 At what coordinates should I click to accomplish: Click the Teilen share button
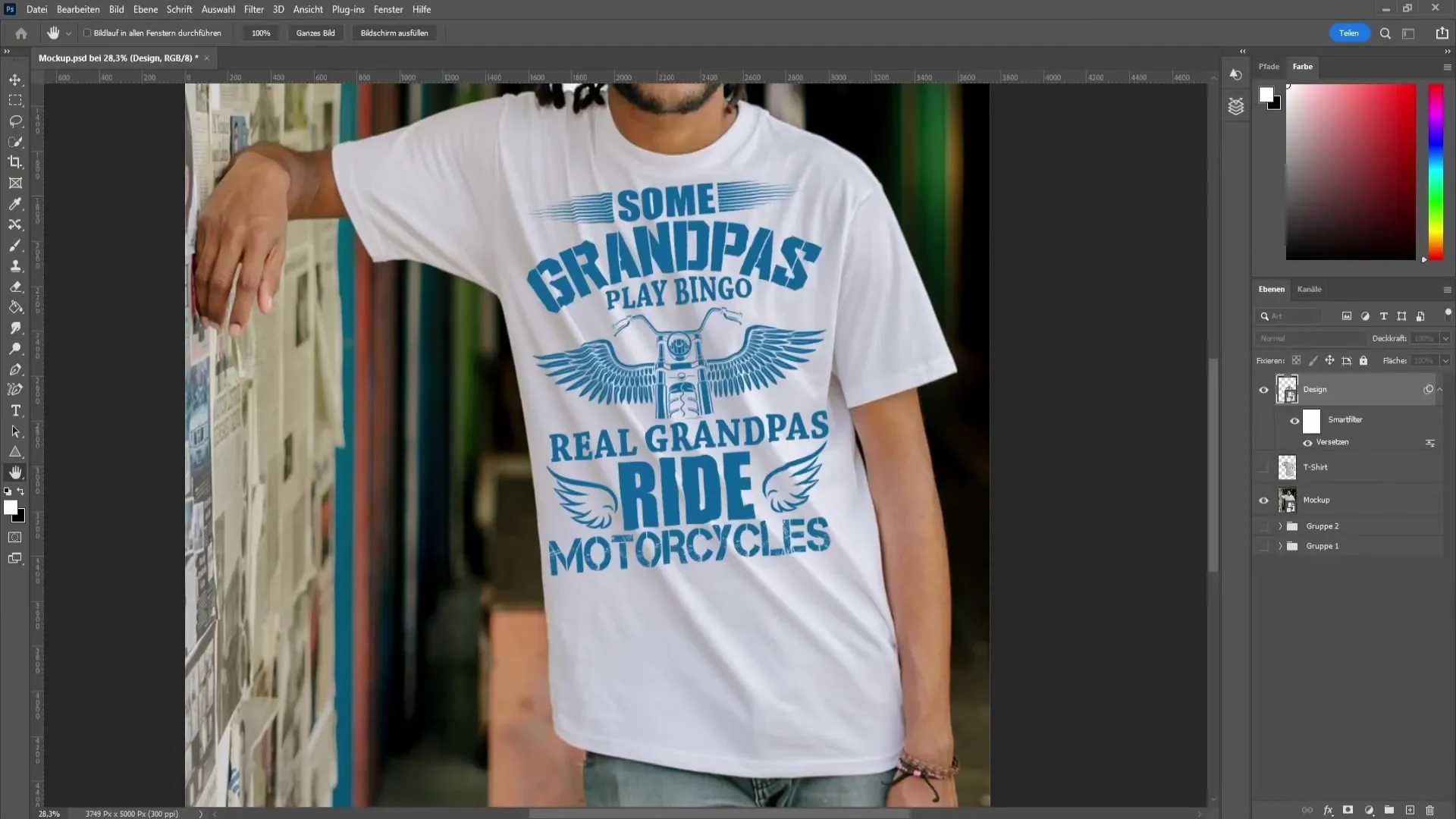(x=1349, y=33)
